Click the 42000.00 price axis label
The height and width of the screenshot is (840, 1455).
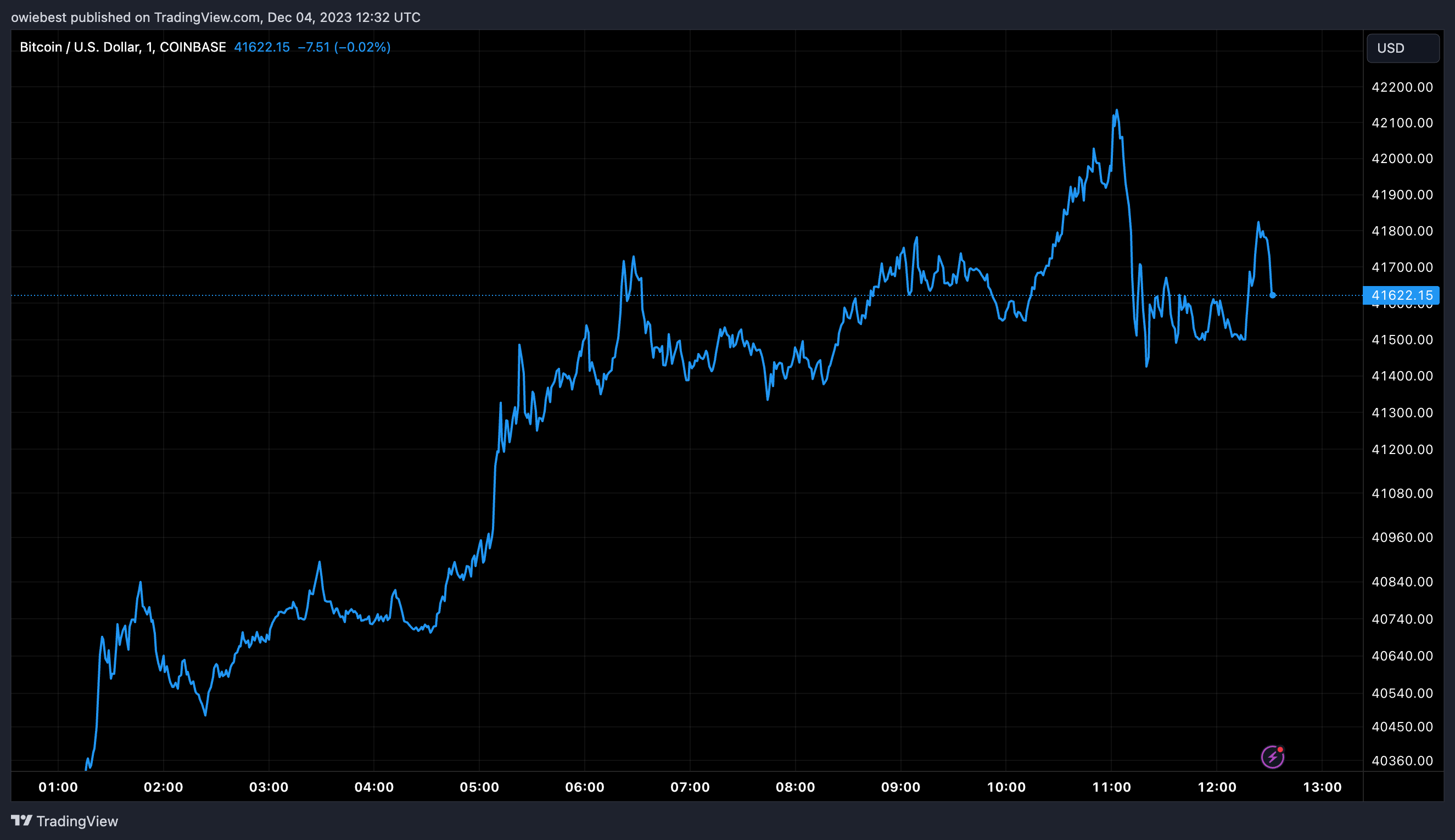point(1402,159)
